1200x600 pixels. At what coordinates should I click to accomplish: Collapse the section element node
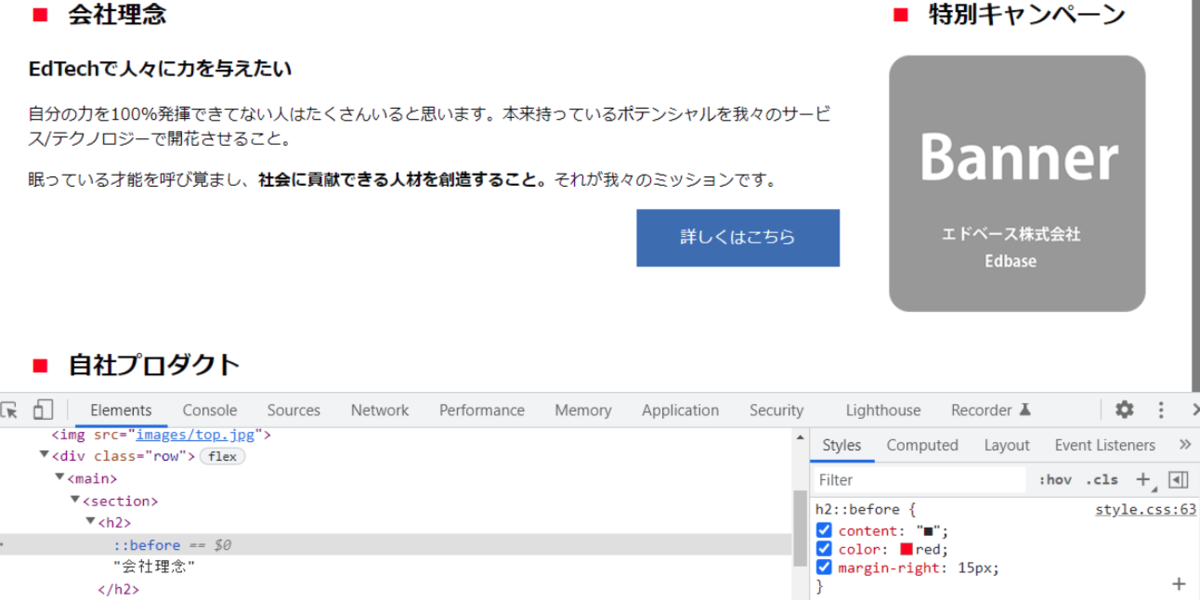74,500
